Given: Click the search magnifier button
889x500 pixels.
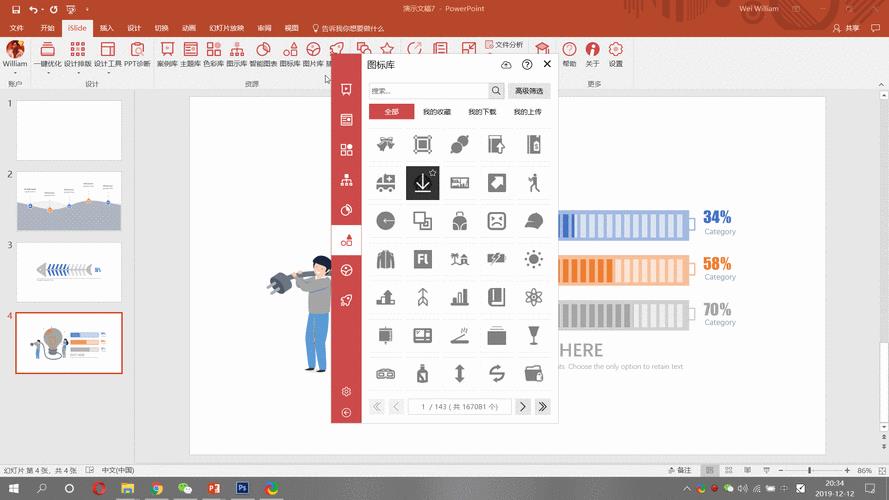Looking at the screenshot, I should 497,91.
